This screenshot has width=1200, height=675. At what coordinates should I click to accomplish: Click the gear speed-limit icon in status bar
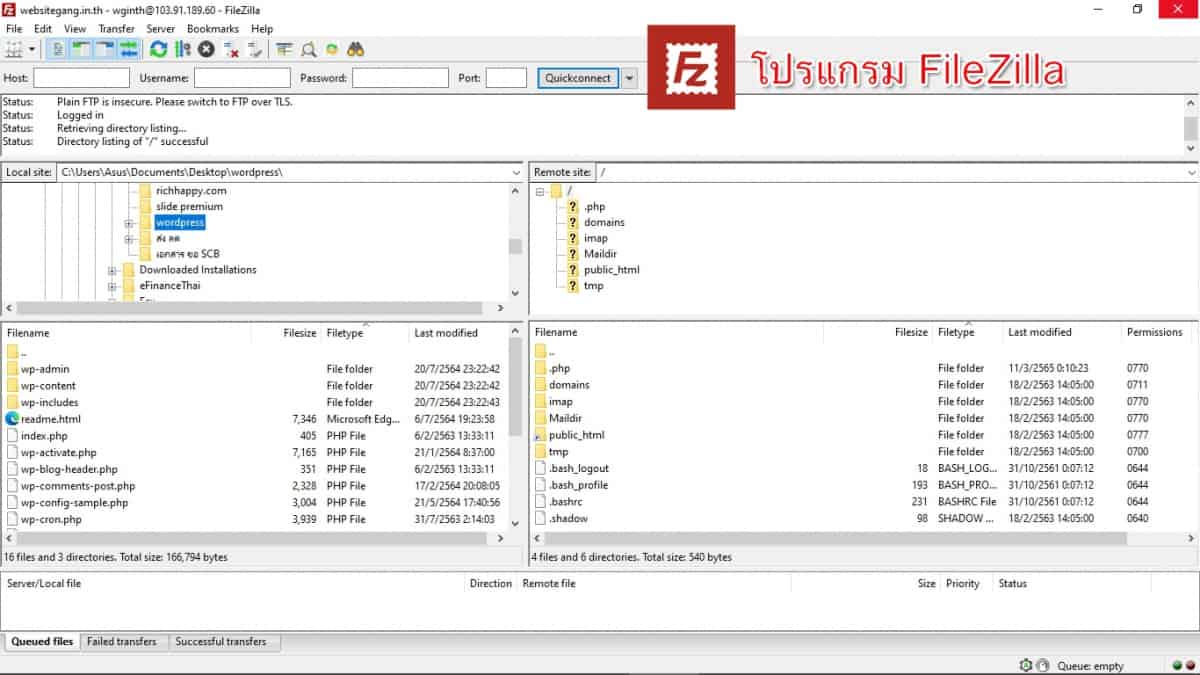pos(1025,665)
